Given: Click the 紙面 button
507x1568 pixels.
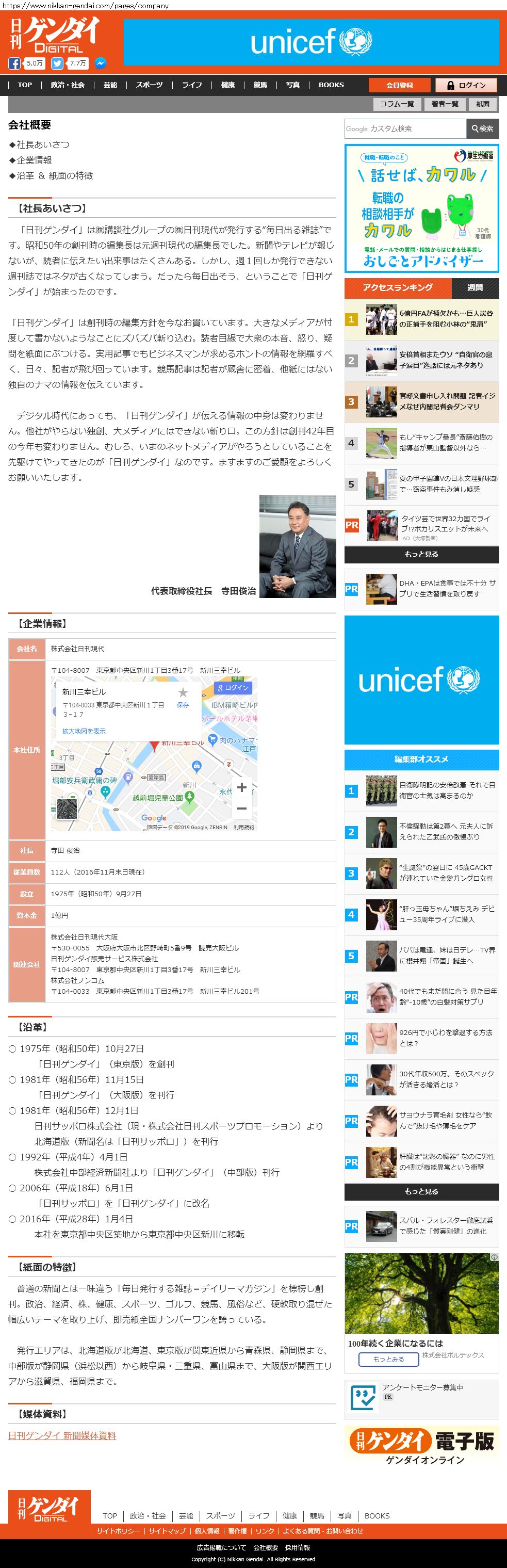Looking at the screenshot, I should 483,104.
